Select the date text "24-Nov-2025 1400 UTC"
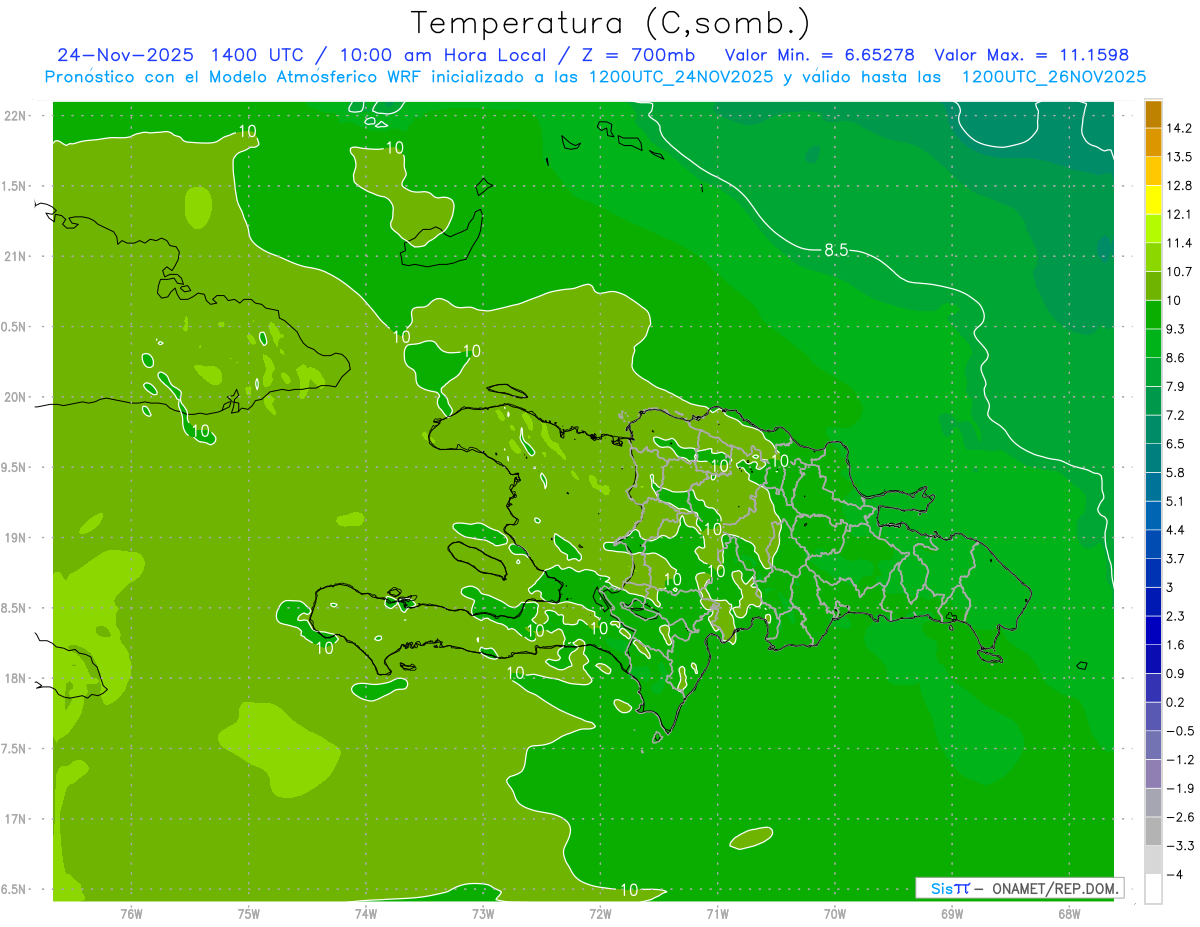Screen dimensions: 1200x927 pos(179,55)
